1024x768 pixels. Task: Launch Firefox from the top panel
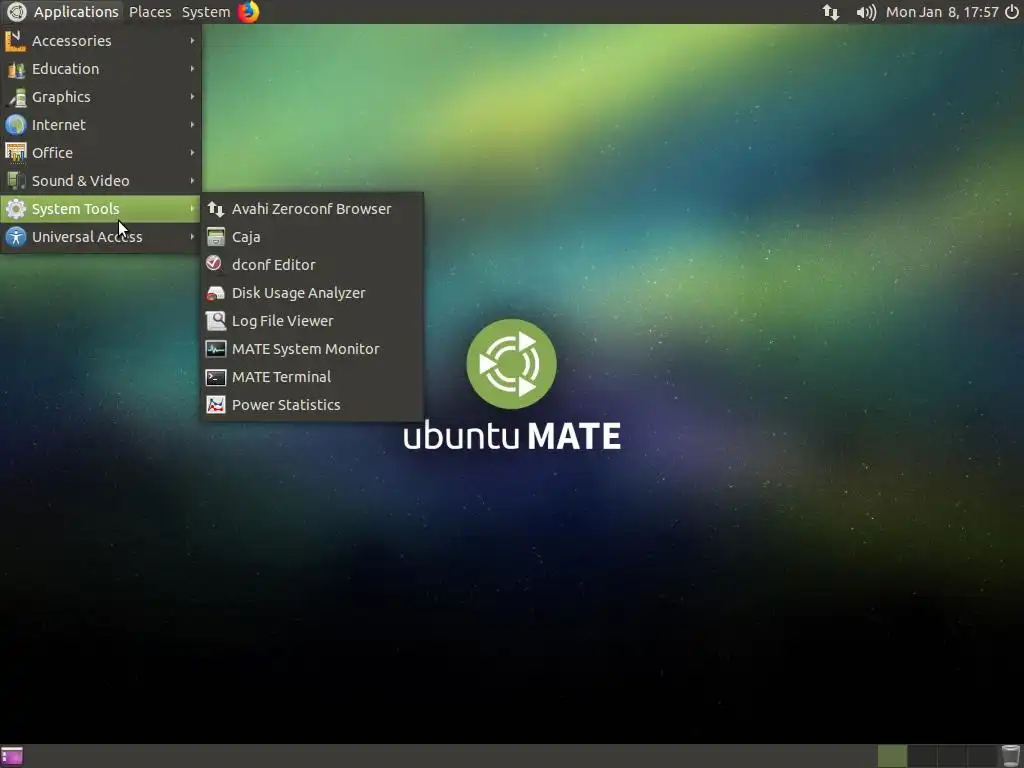pyautogui.click(x=248, y=12)
